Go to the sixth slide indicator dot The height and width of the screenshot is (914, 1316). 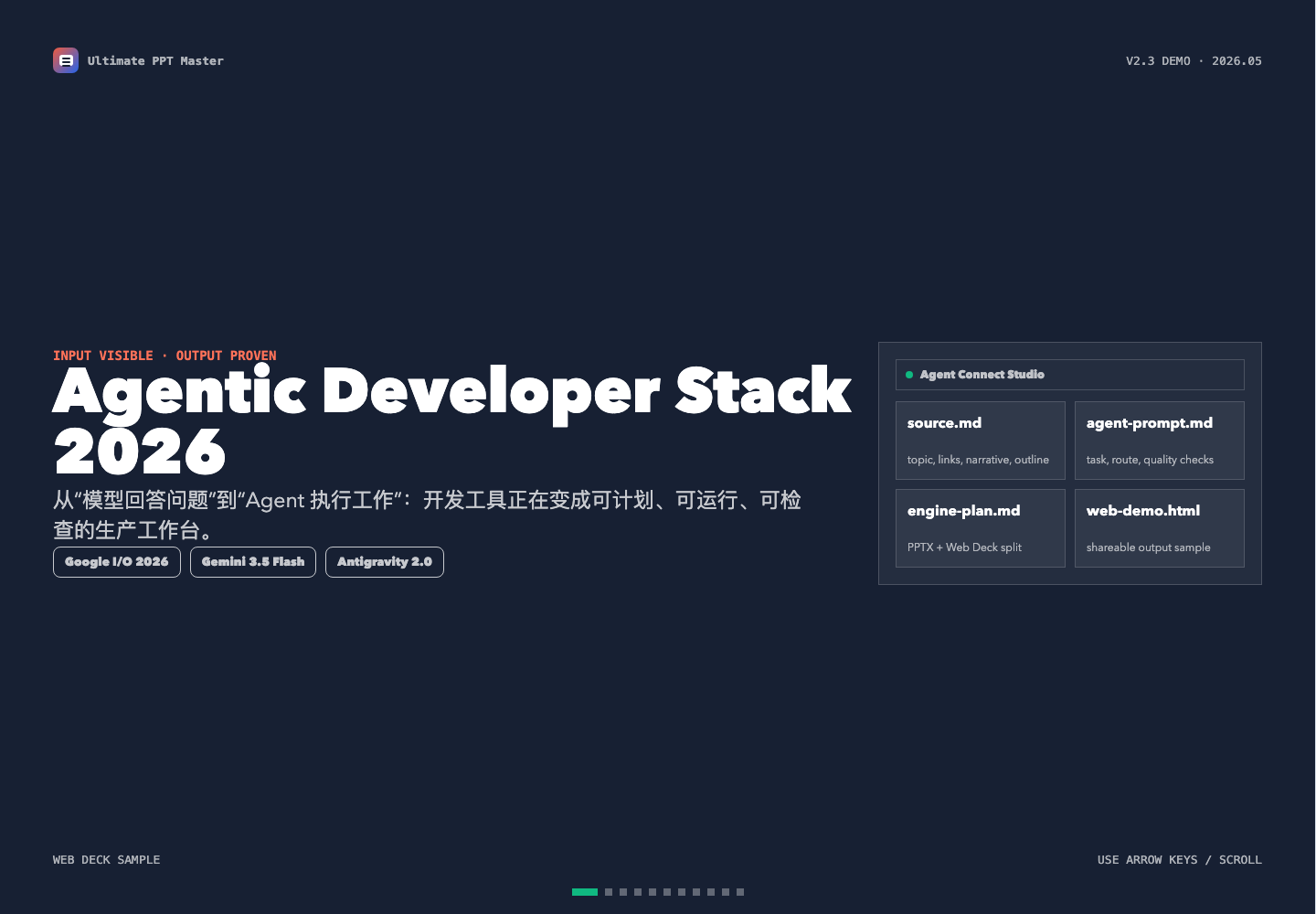pos(667,892)
